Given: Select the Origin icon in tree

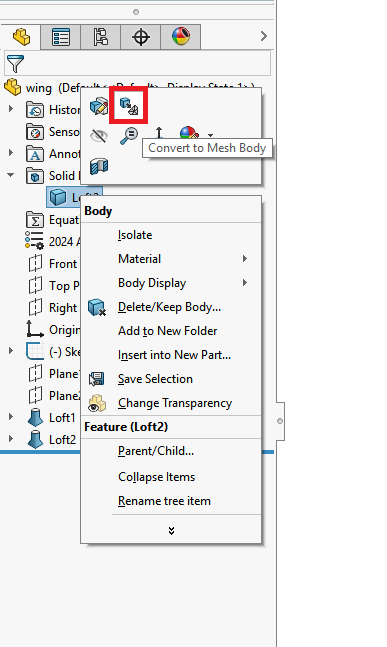Looking at the screenshot, I should tap(35, 329).
